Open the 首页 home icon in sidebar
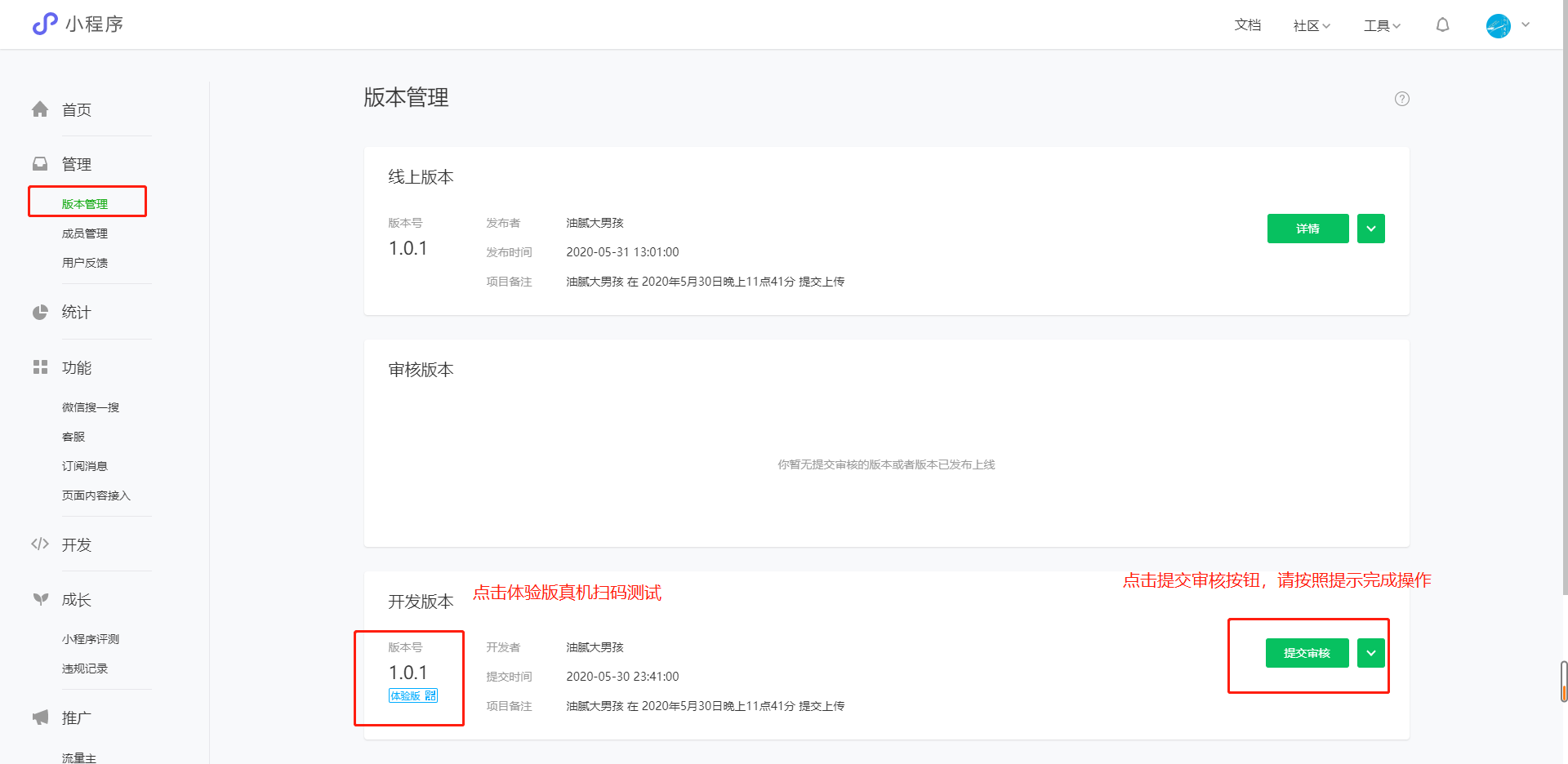Screen dimensions: 1568x764 (x=40, y=109)
